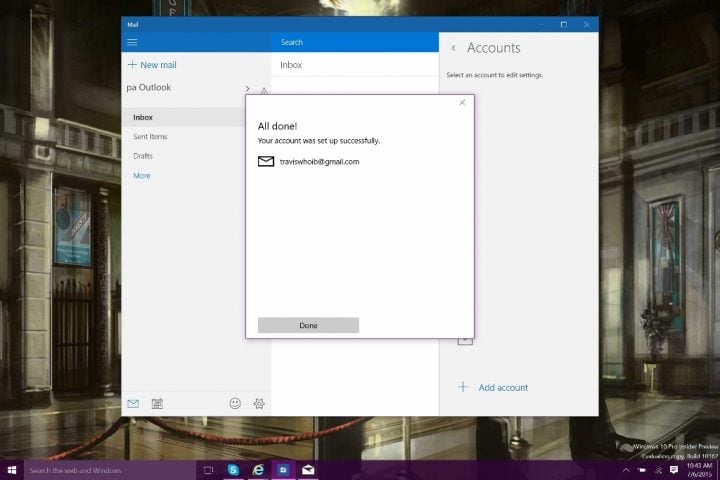The image size is (720, 480).
Task: Click the envelope icon beside the gmail address
Action: (266, 161)
